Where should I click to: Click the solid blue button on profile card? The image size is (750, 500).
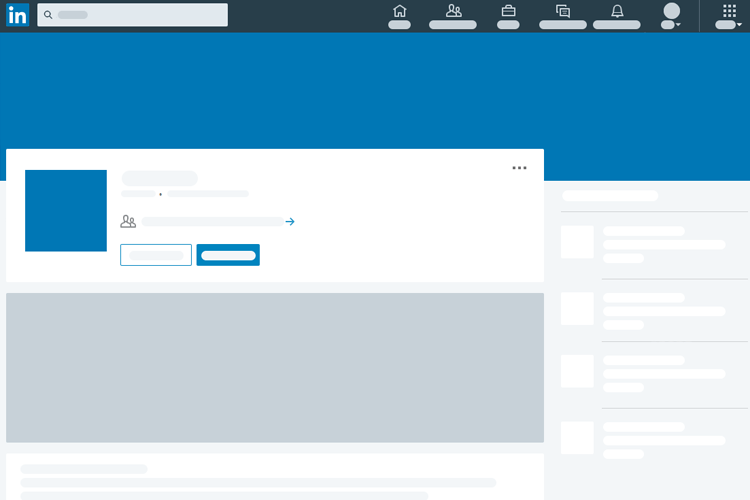coord(228,255)
